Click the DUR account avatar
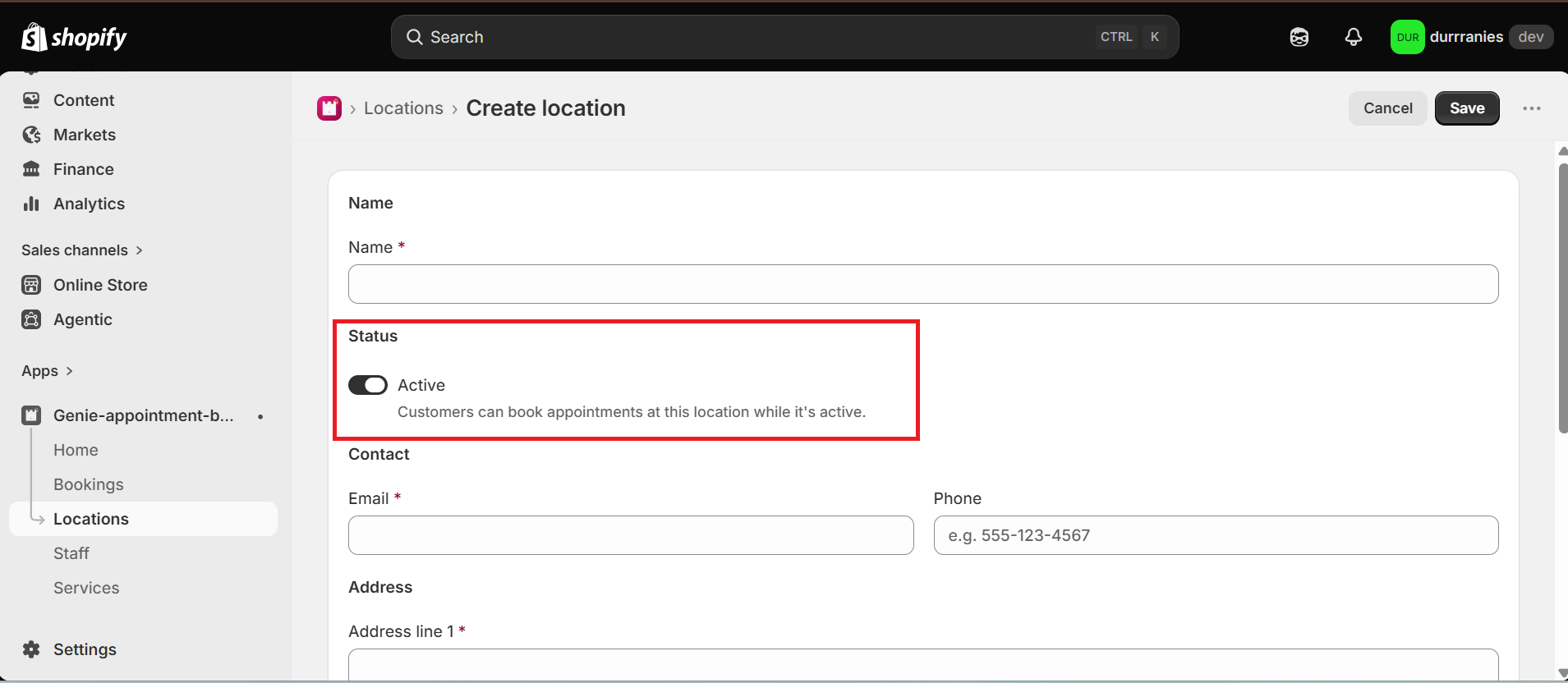Screen dimensions: 1568x683 click(x=1407, y=37)
